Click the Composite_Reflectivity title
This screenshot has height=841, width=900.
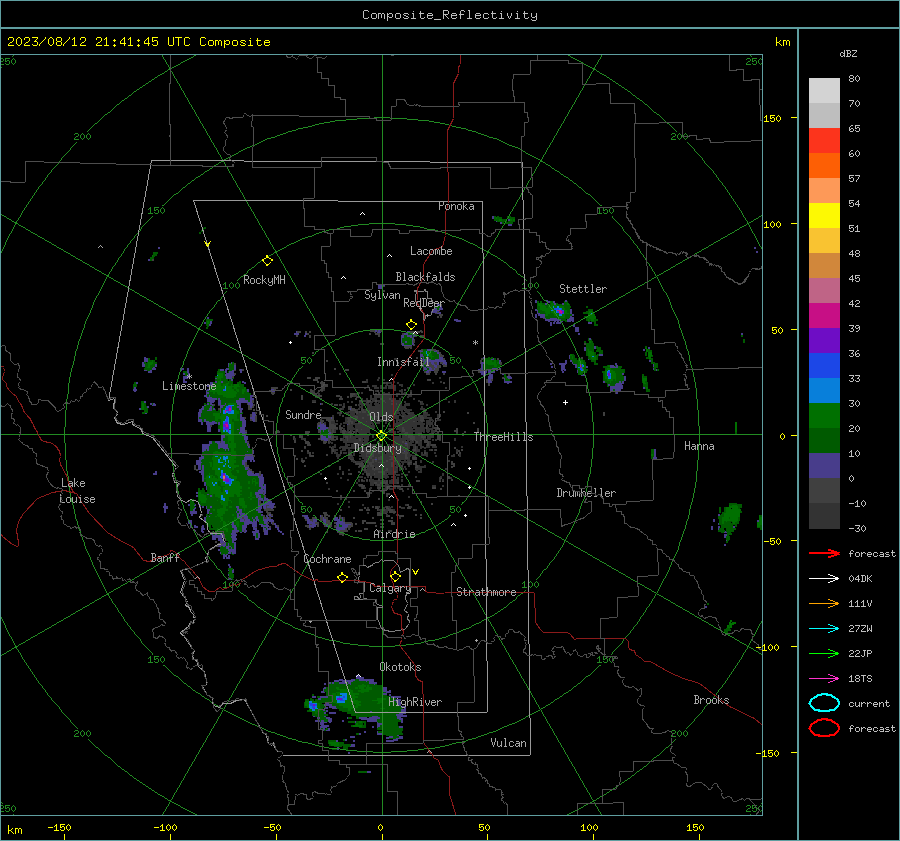pos(450,15)
